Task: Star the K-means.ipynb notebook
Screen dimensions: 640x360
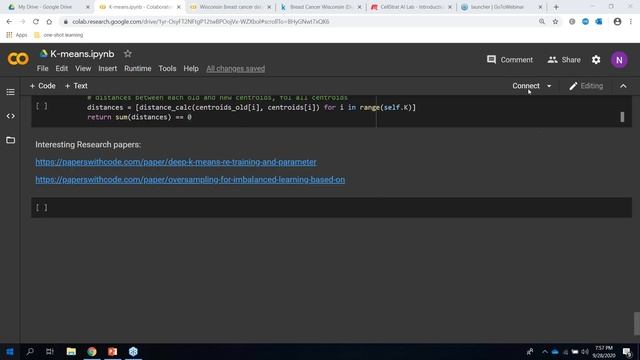Action: pyautogui.click(x=128, y=54)
